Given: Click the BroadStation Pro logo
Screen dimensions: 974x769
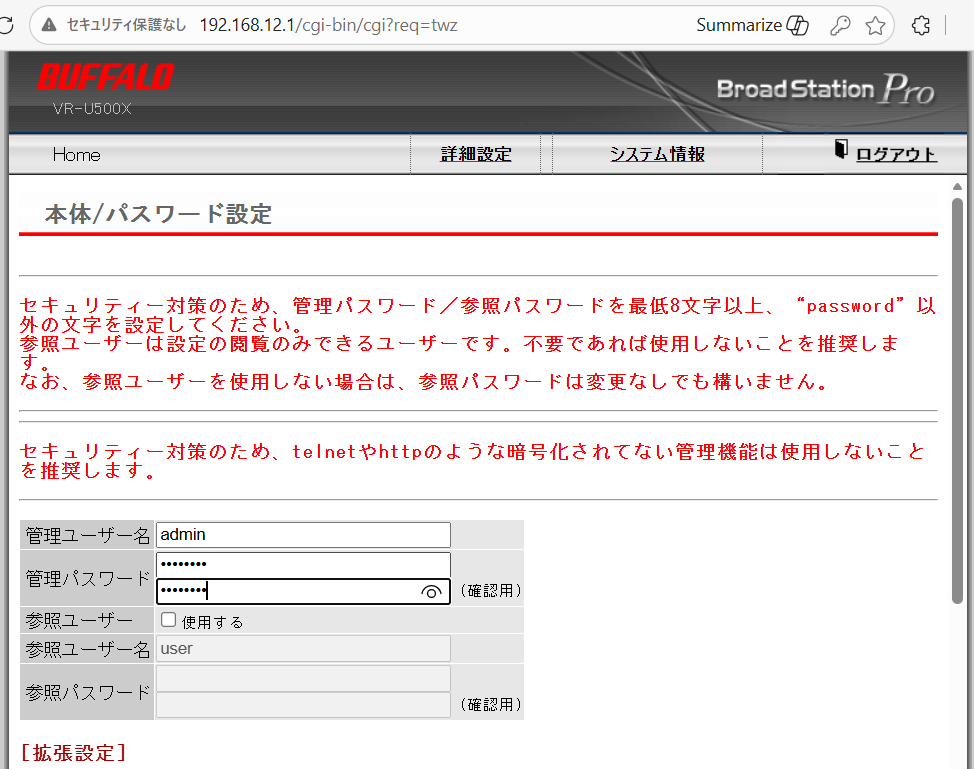Looking at the screenshot, I should (825, 90).
